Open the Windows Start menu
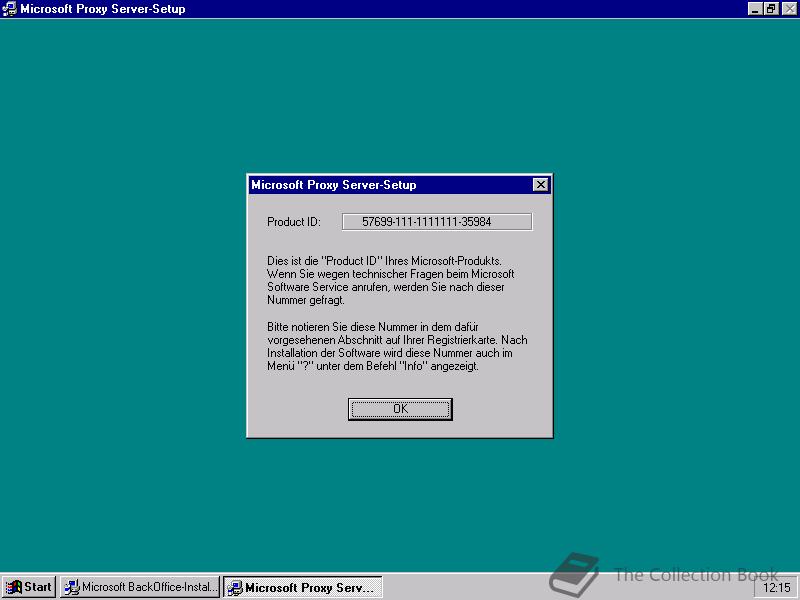The width and height of the screenshot is (800, 600). pos(29,587)
